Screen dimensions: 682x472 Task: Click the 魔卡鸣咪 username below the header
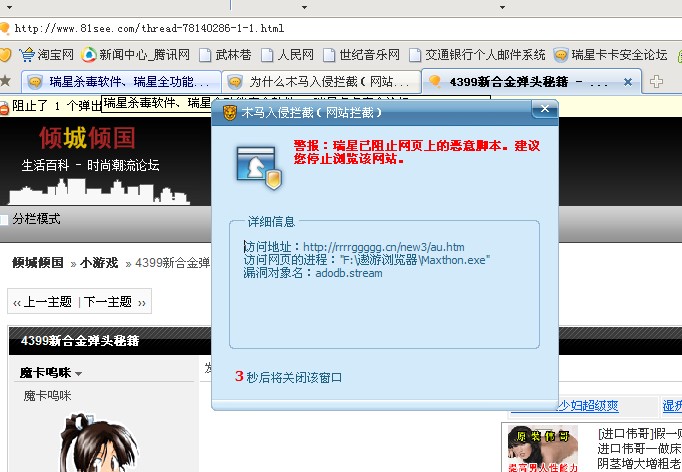[47, 396]
